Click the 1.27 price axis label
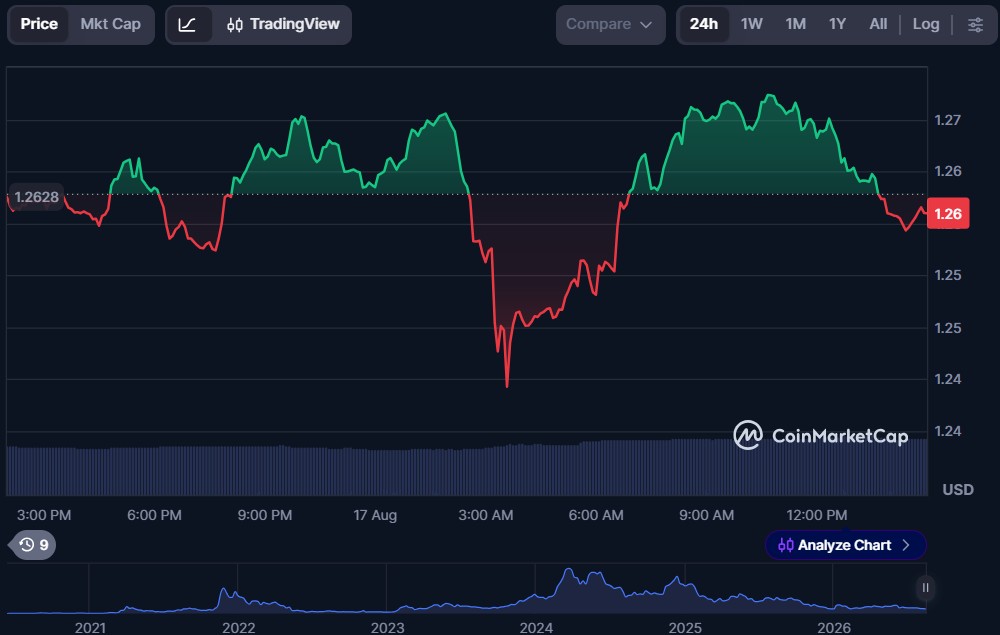The image size is (1000, 635). pos(947,120)
